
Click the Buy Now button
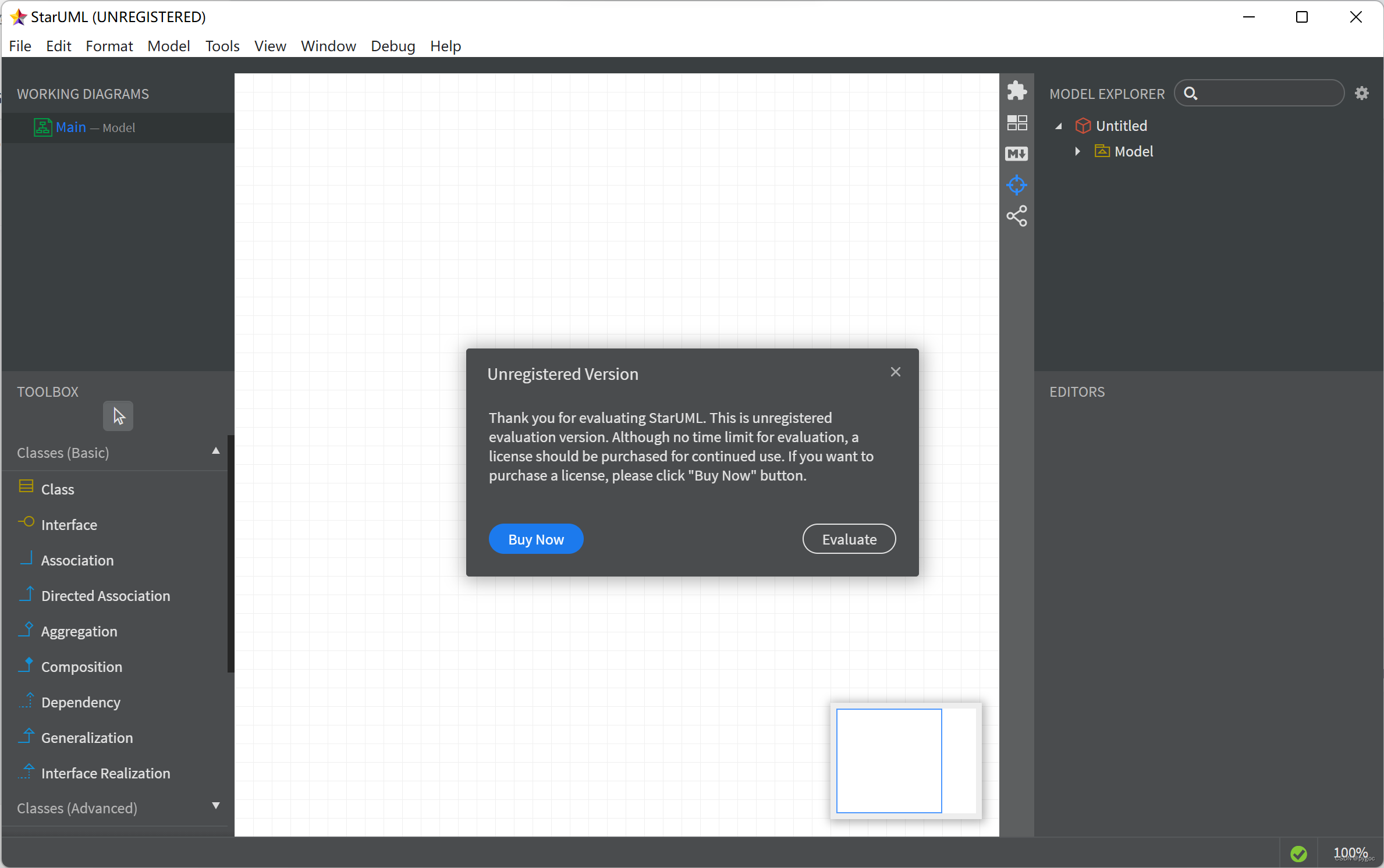535,539
